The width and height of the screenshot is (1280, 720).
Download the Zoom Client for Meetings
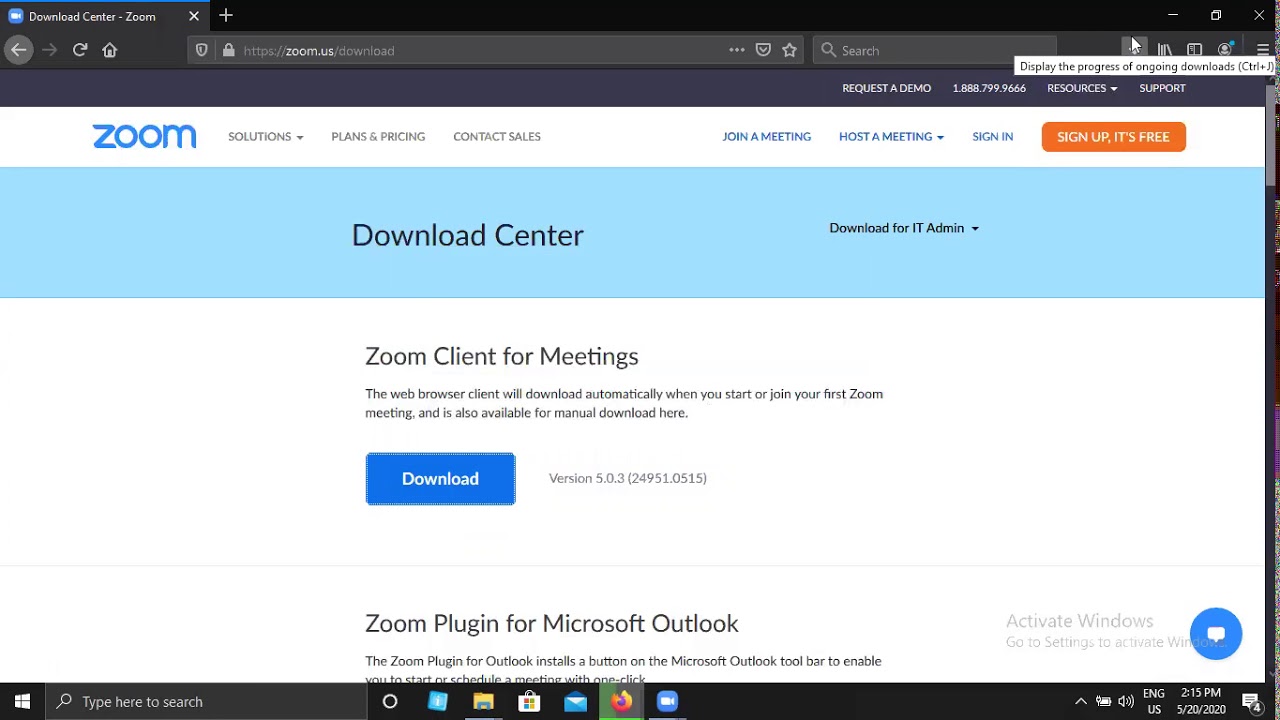(x=440, y=479)
